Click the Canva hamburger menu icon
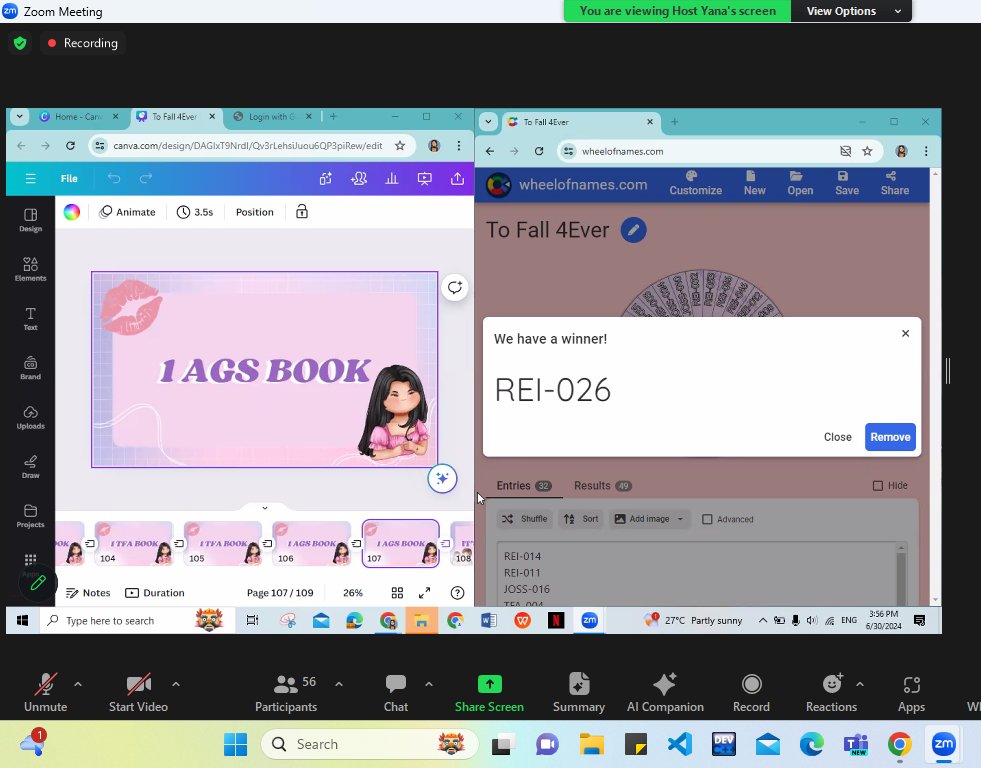This screenshot has height=768, width=981. [30, 179]
